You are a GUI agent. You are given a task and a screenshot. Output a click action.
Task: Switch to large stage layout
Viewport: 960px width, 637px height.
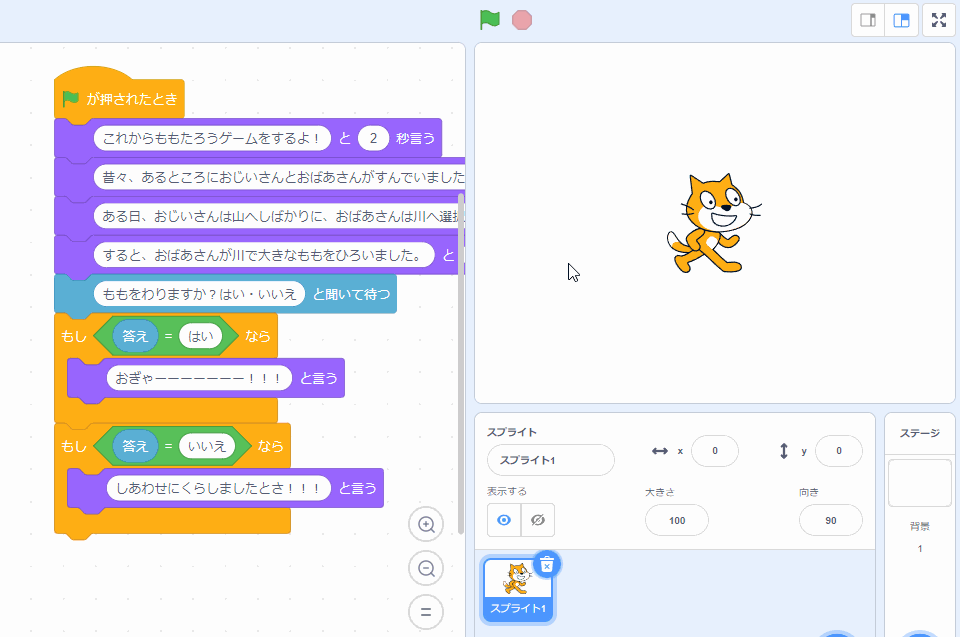coord(901,20)
